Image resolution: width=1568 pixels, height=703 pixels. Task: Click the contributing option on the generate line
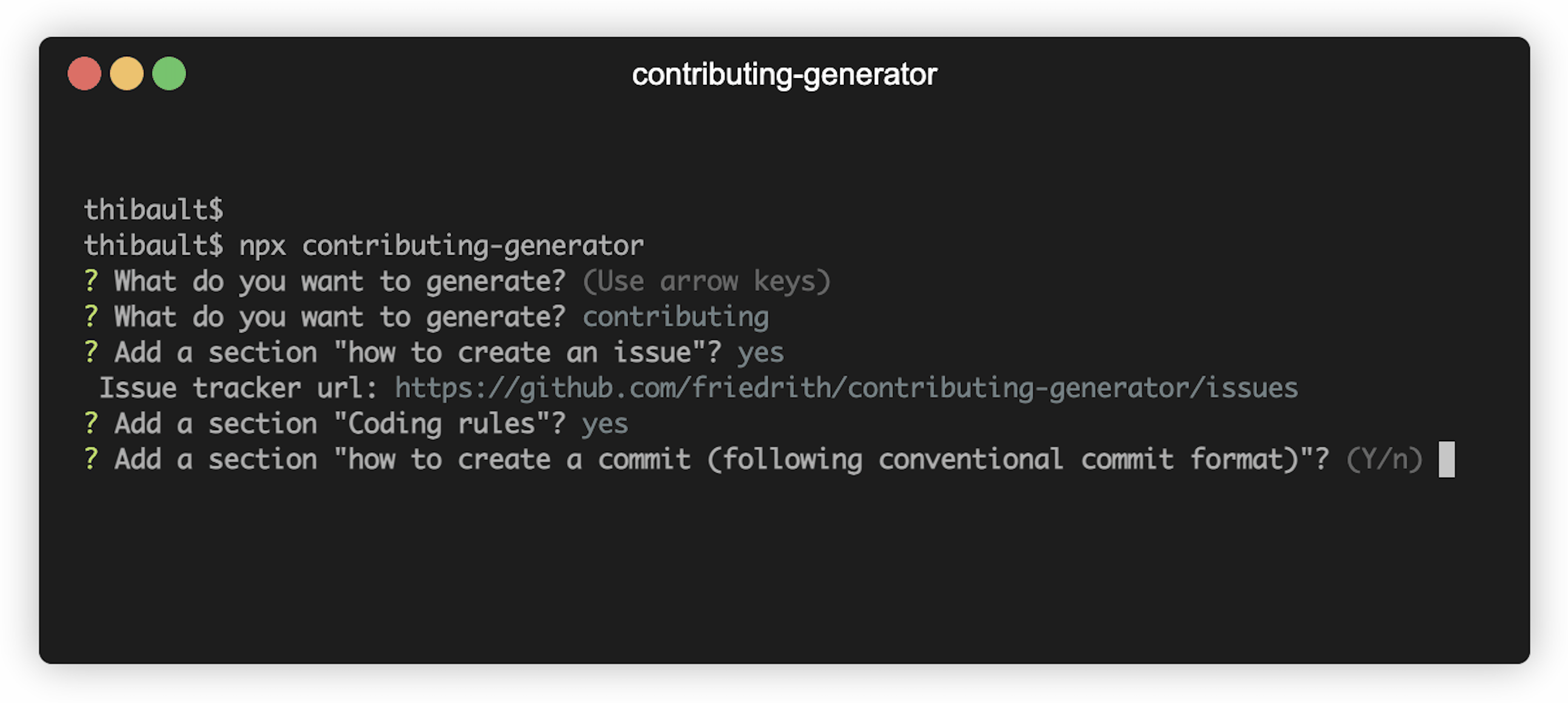(675, 316)
